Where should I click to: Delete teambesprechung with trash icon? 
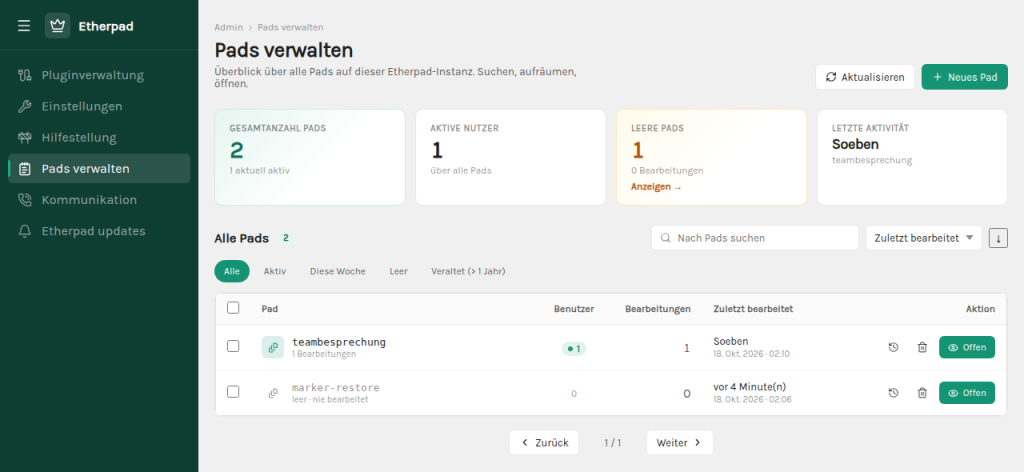click(x=922, y=347)
